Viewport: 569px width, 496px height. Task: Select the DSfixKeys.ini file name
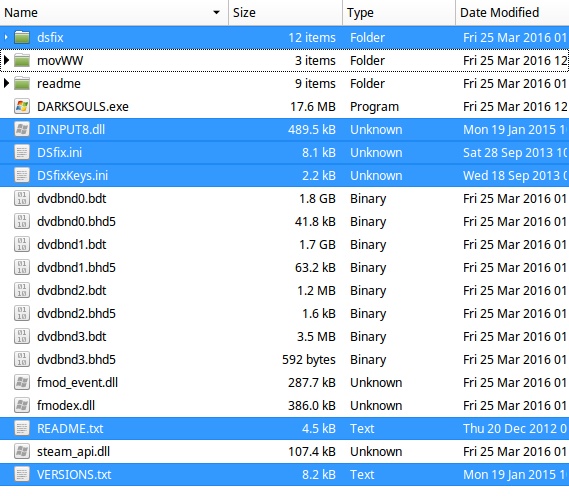73,176
